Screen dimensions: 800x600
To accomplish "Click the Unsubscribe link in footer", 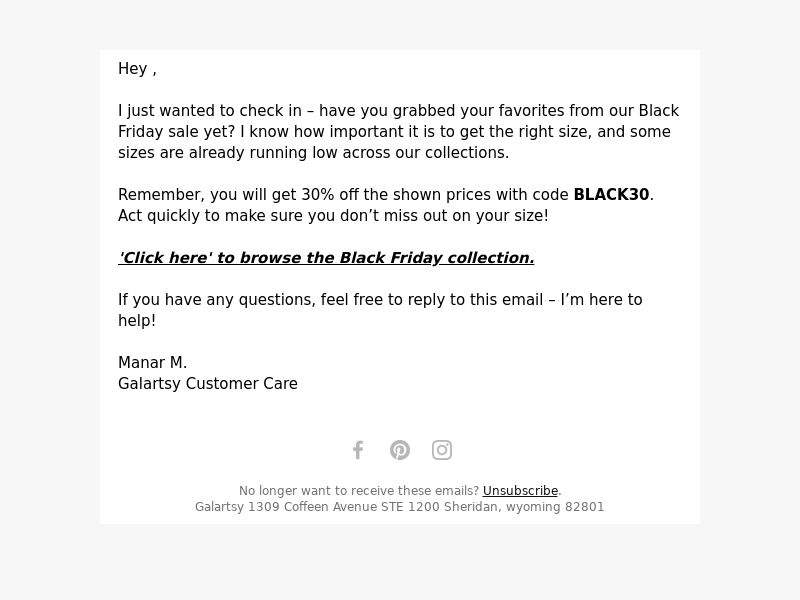I will [520, 491].
